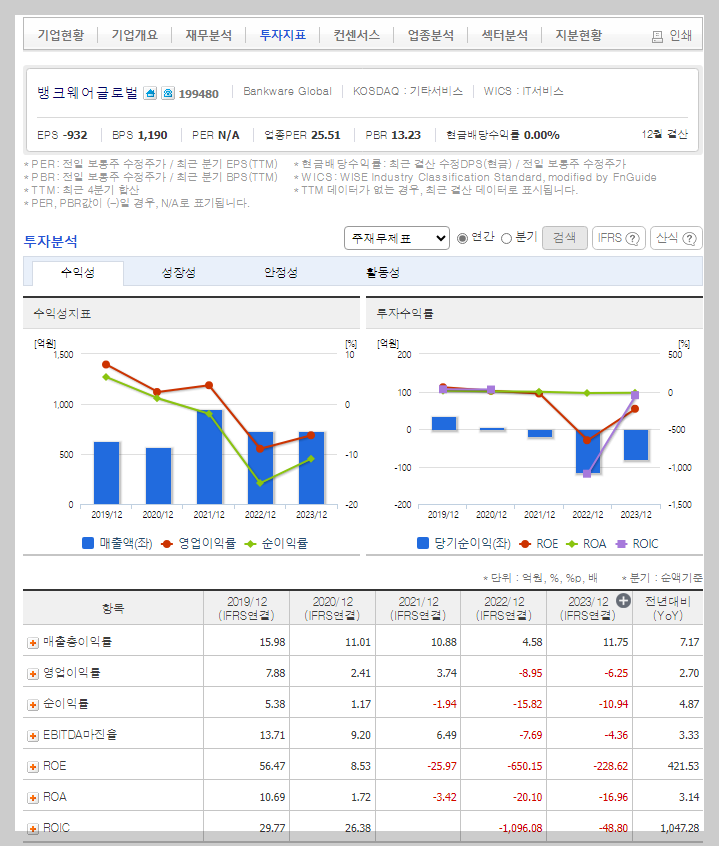The width and height of the screenshot is (719, 846).
Task: Click the 2022/12 bar in 수익성지표 chart
Action: point(261,468)
